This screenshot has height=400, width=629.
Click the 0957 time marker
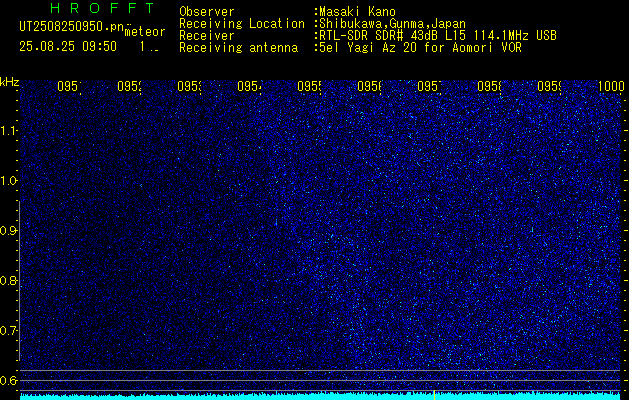[429, 86]
